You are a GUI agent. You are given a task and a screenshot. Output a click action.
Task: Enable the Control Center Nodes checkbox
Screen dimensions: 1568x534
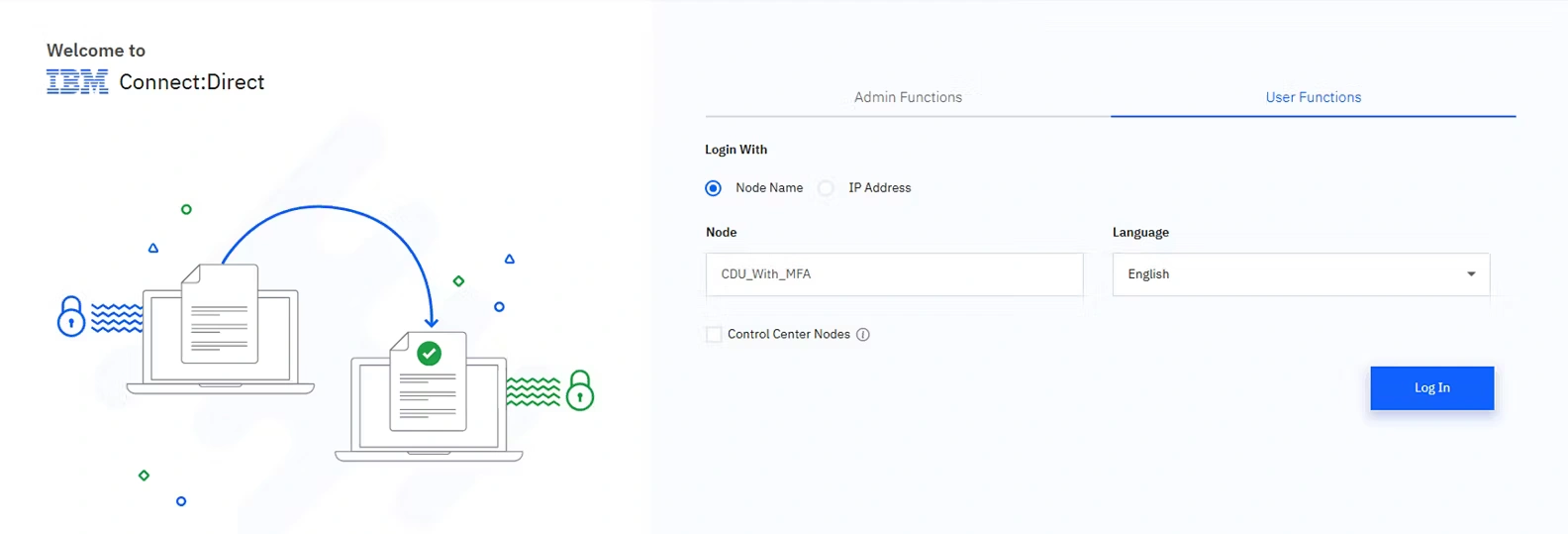point(714,335)
